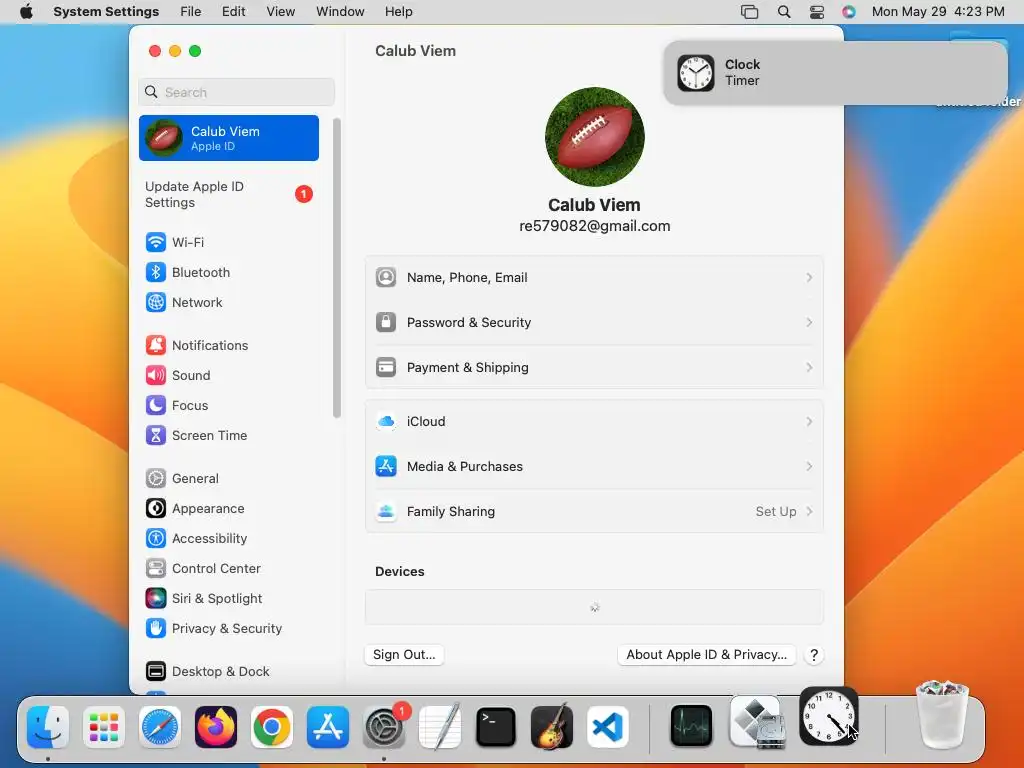Open the Edit menu
This screenshot has height=768, width=1024.
[x=233, y=12]
